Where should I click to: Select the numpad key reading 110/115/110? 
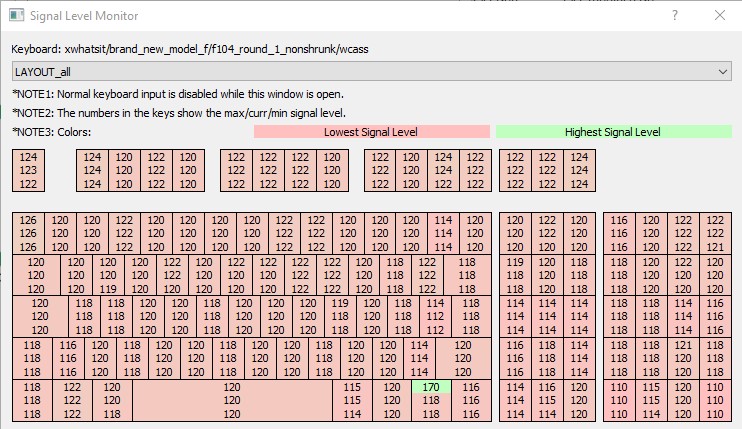651,400
